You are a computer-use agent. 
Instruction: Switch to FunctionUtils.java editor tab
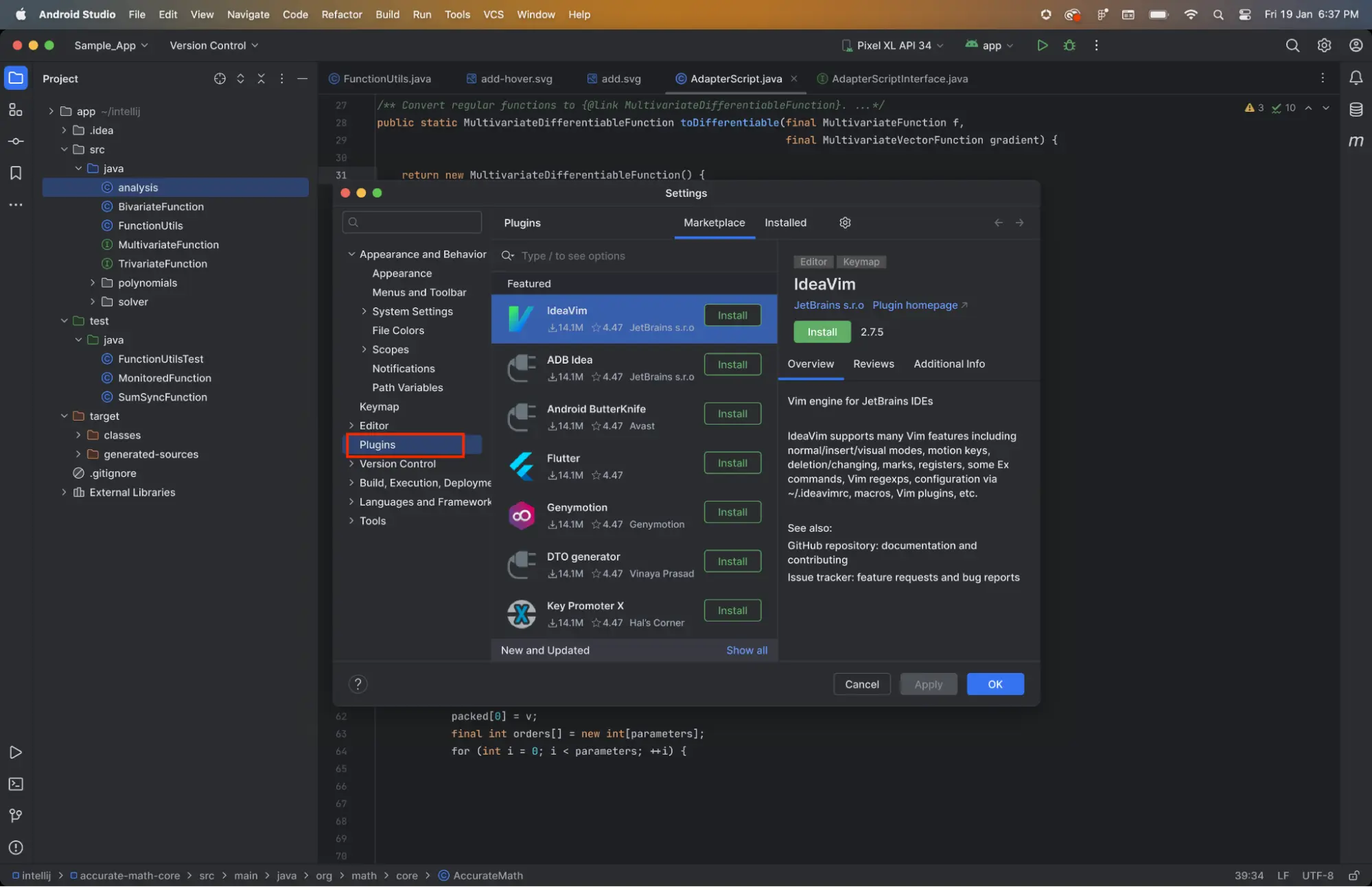pyautogui.click(x=380, y=78)
